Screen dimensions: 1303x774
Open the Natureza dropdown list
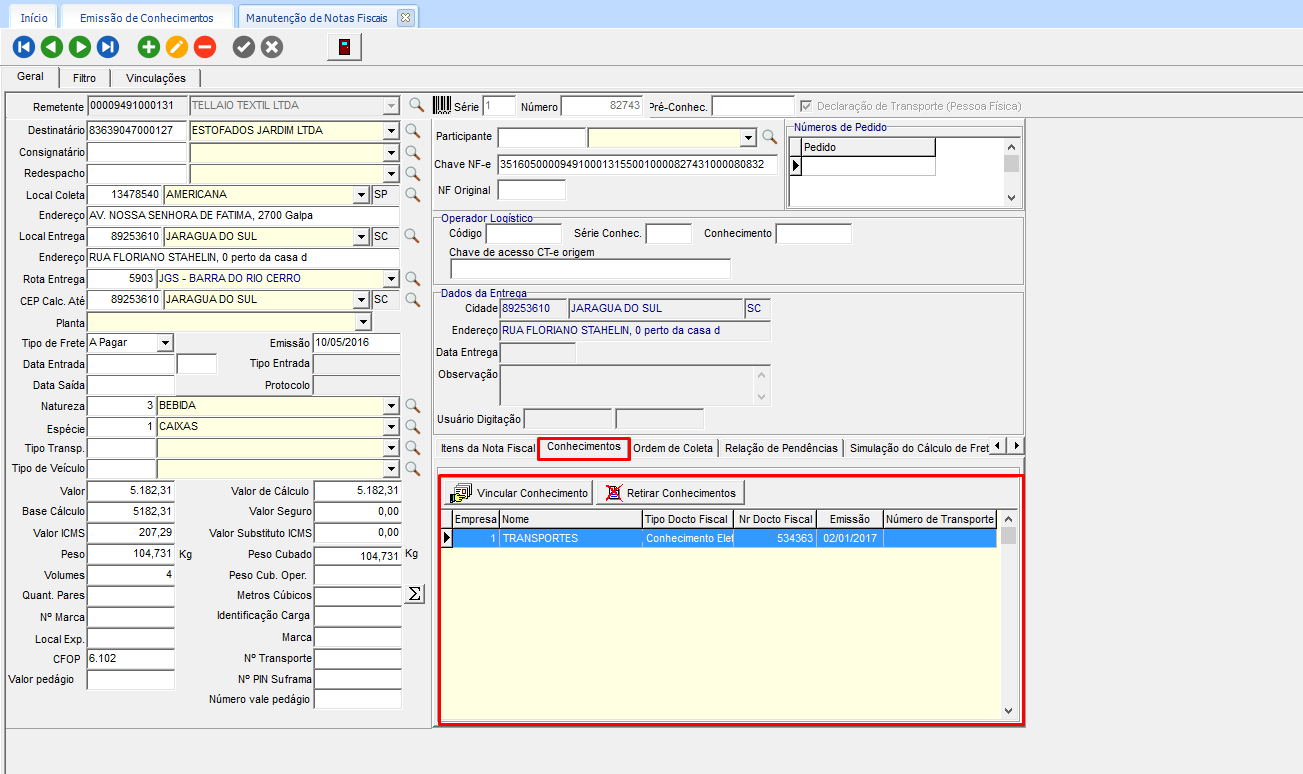click(x=390, y=406)
